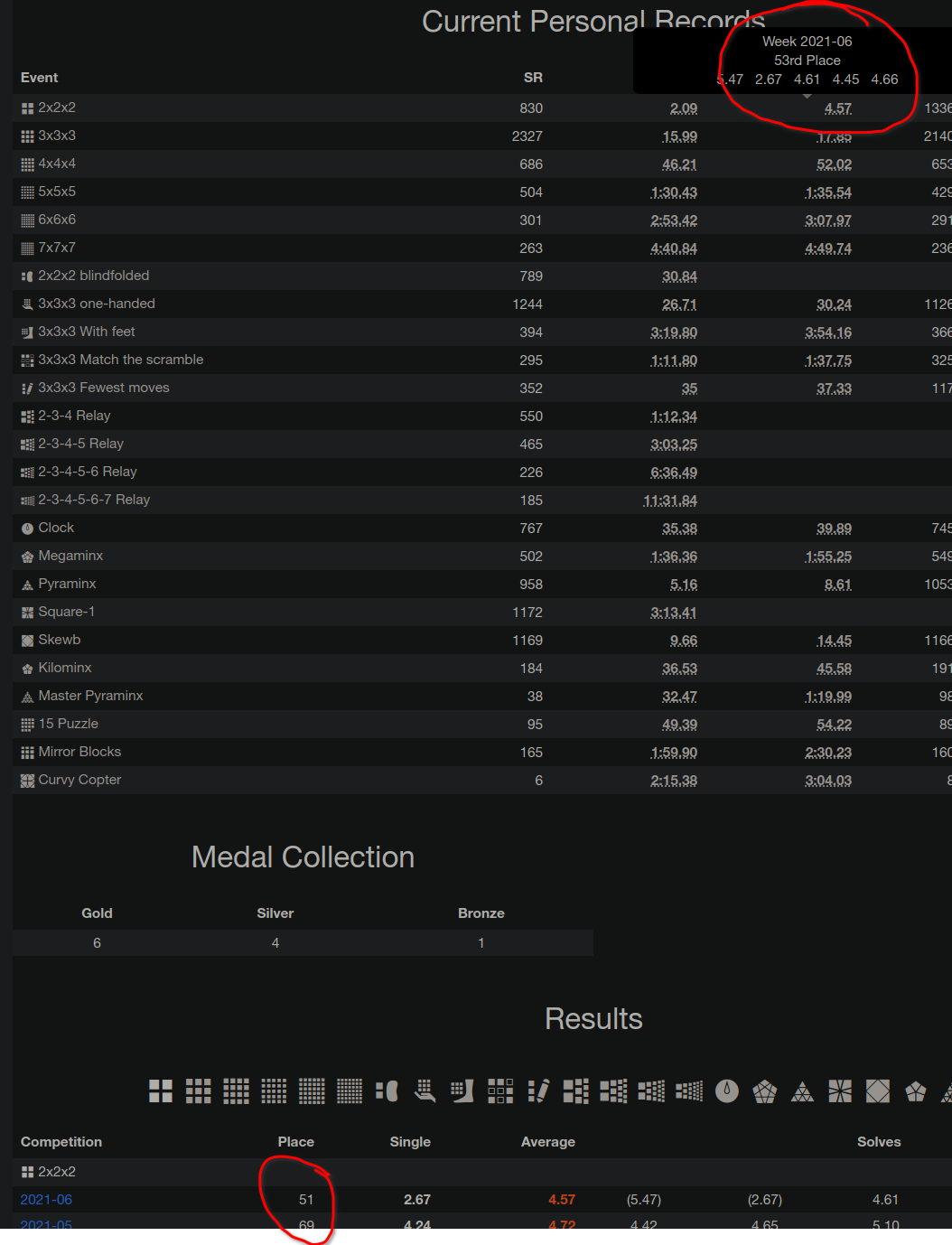Select the Kilominx event icon in Results

pyautogui.click(x=916, y=1091)
